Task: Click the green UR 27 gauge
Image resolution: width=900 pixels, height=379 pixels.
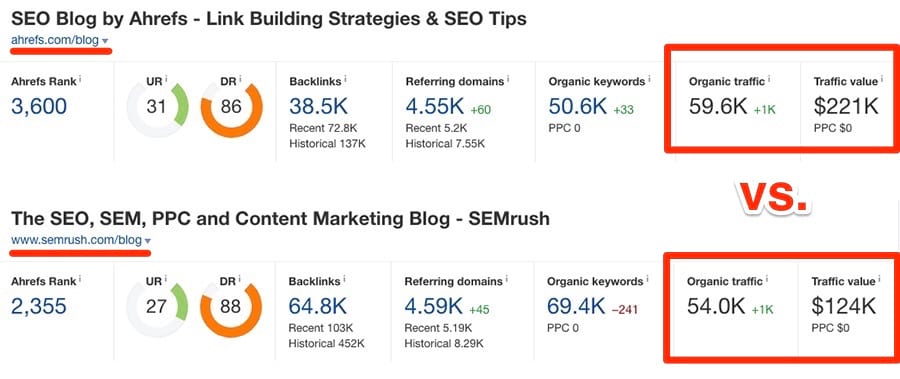Action: (157, 307)
